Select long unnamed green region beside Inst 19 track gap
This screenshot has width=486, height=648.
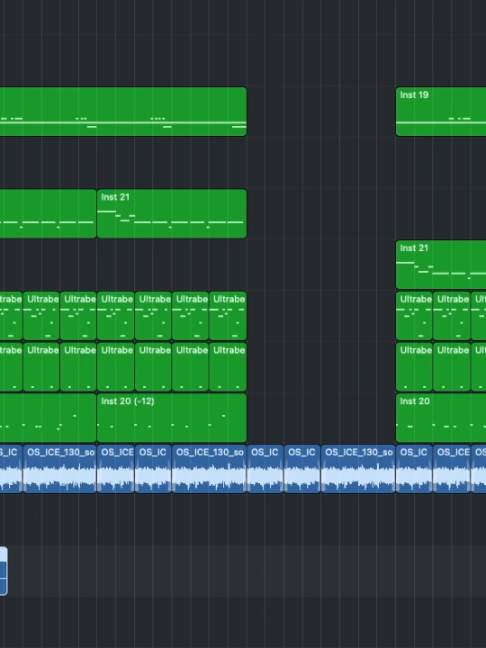(x=123, y=112)
